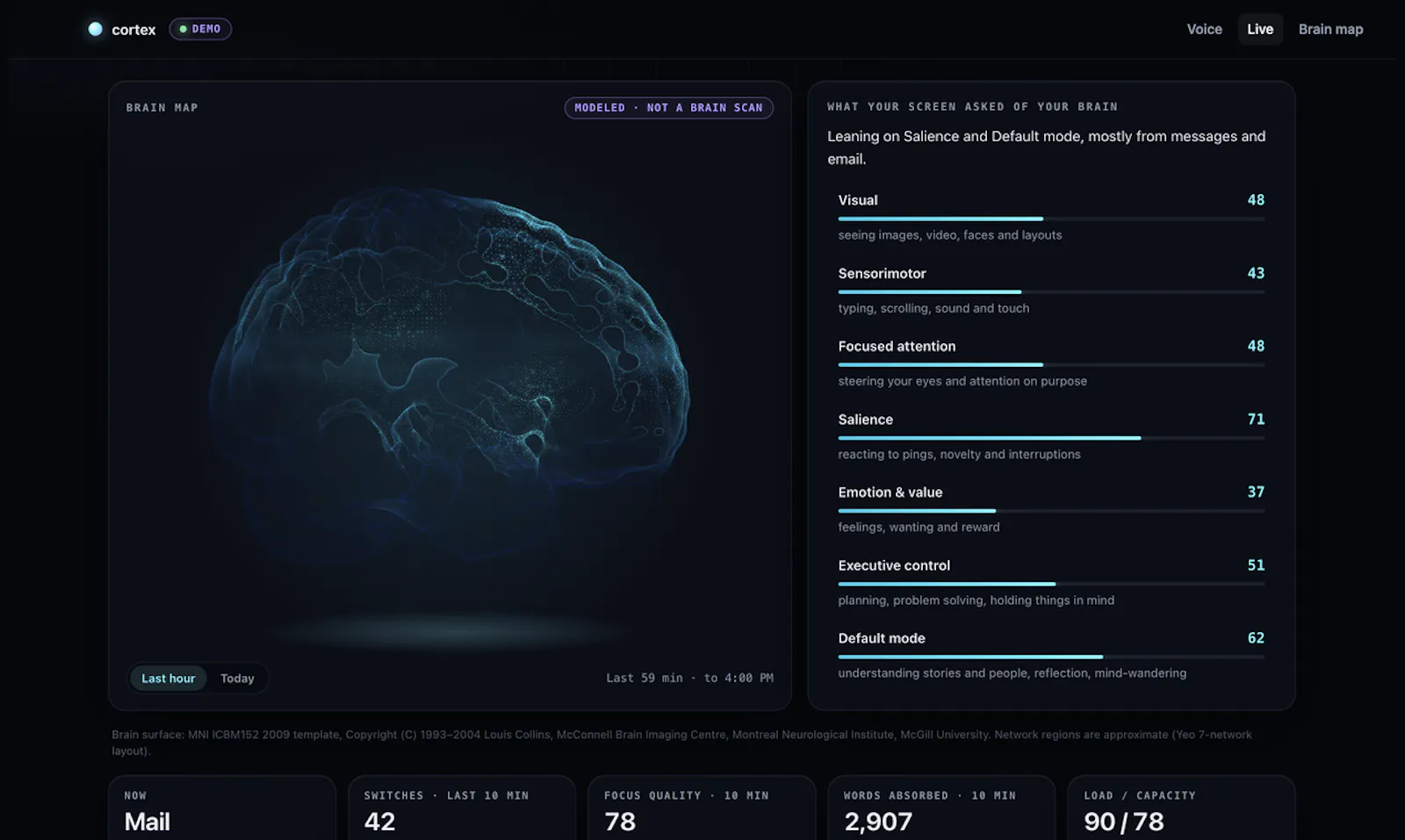Click the Salience score 71
Screen dimensions: 1405x840
1256,420
